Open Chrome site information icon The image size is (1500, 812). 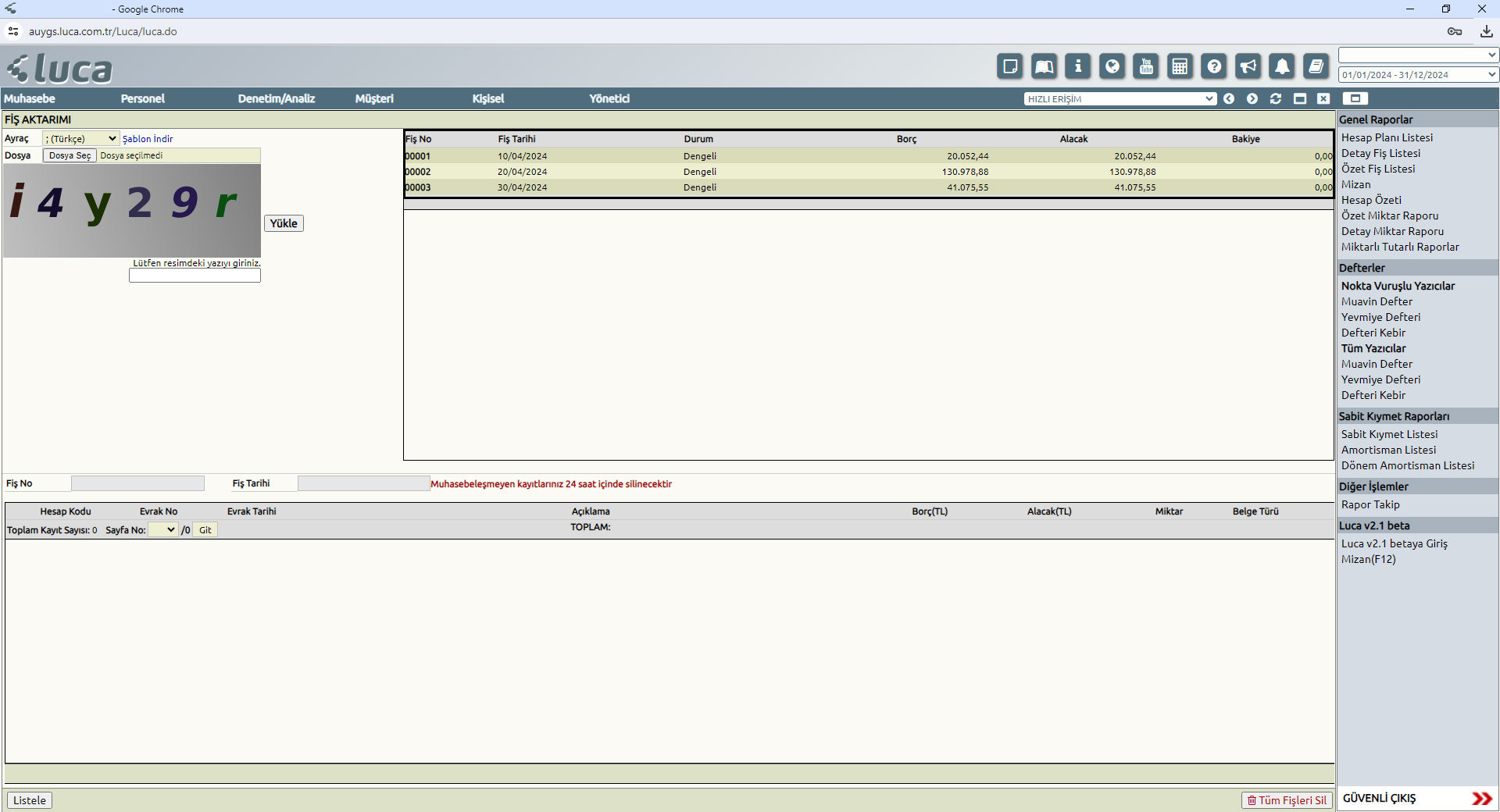click(x=12, y=31)
